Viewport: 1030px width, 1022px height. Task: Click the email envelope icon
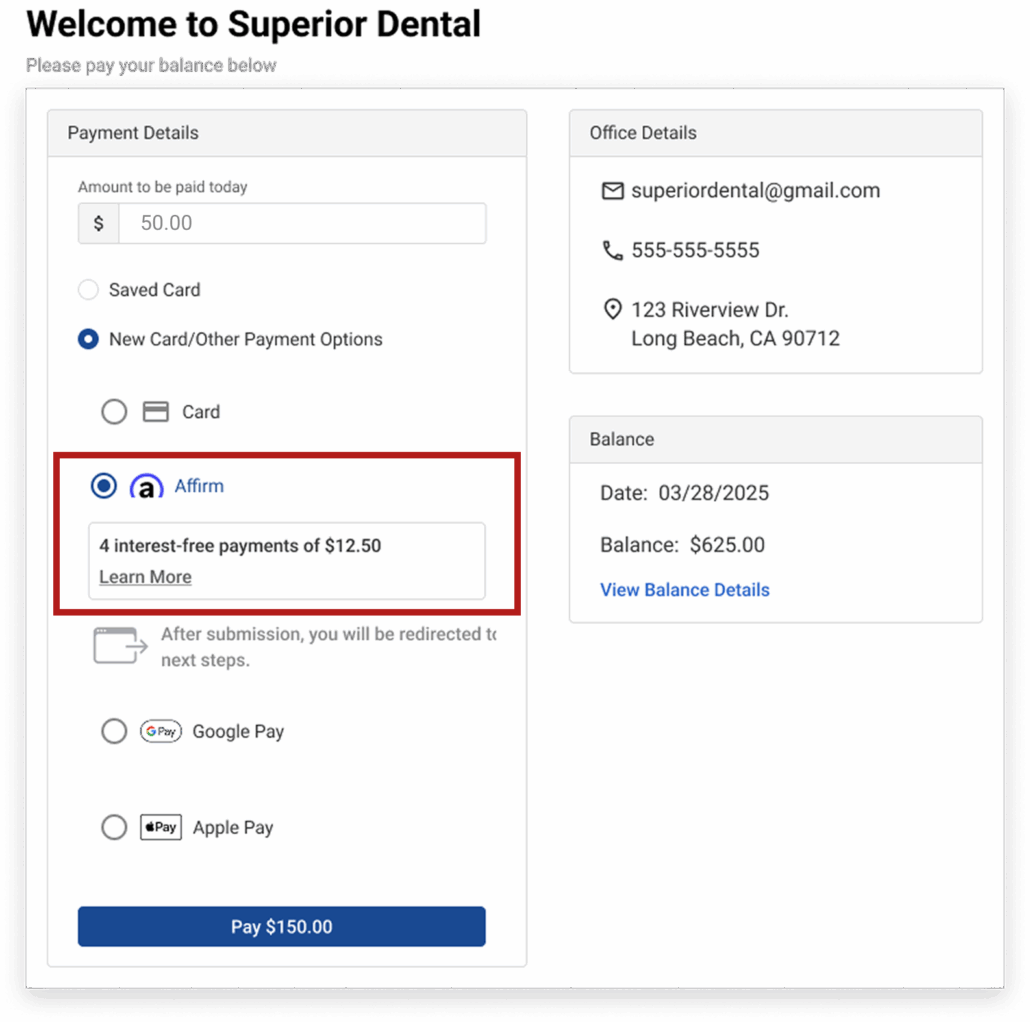612,191
